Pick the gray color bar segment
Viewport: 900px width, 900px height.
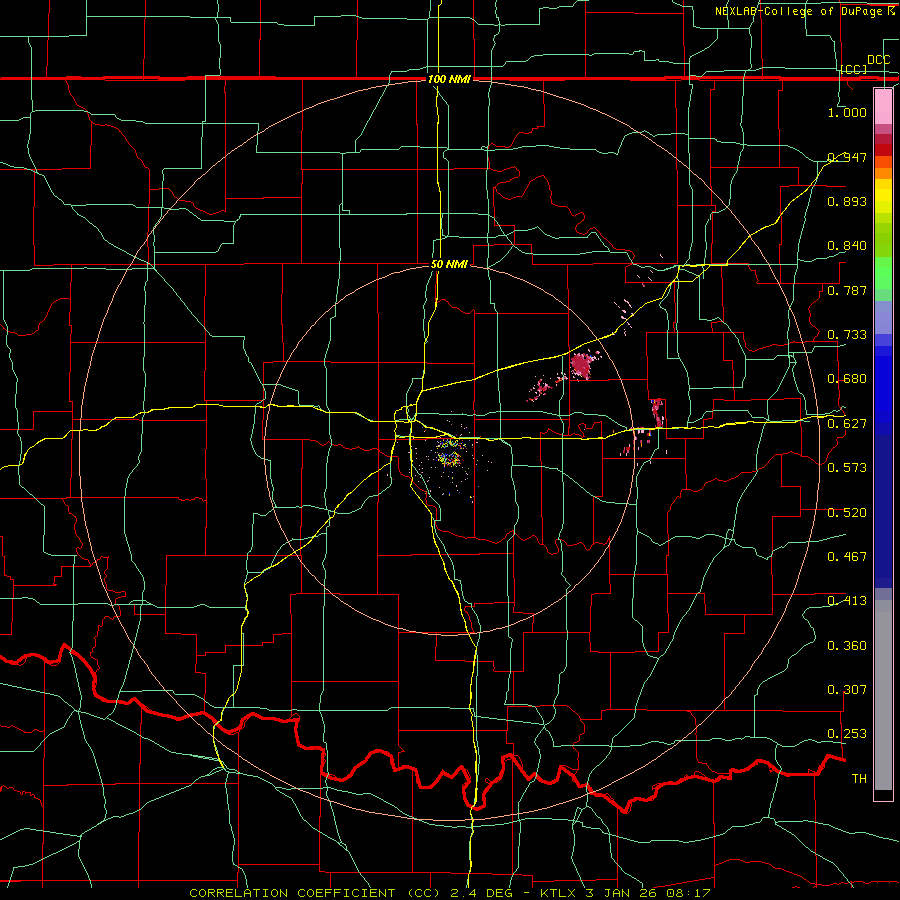(x=883, y=695)
